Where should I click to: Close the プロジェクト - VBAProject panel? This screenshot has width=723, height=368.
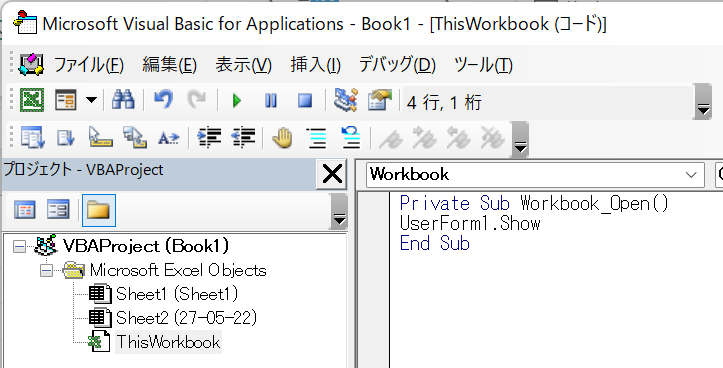(x=332, y=175)
